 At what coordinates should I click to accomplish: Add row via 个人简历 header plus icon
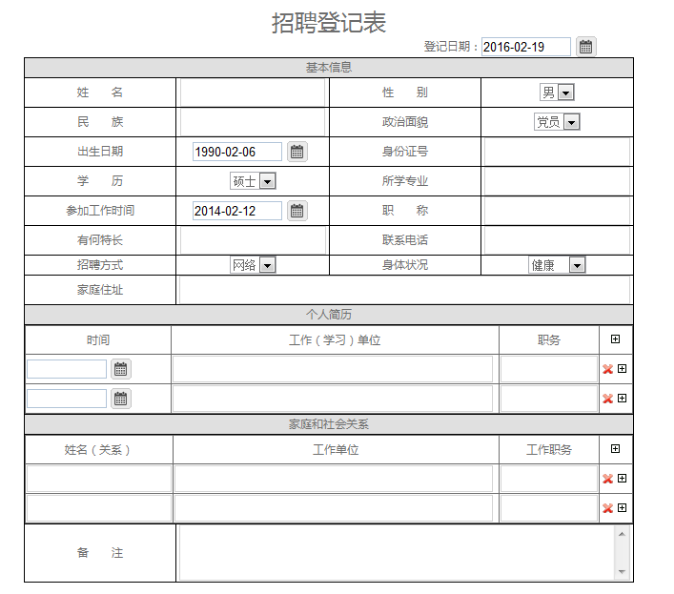[x=615, y=339]
